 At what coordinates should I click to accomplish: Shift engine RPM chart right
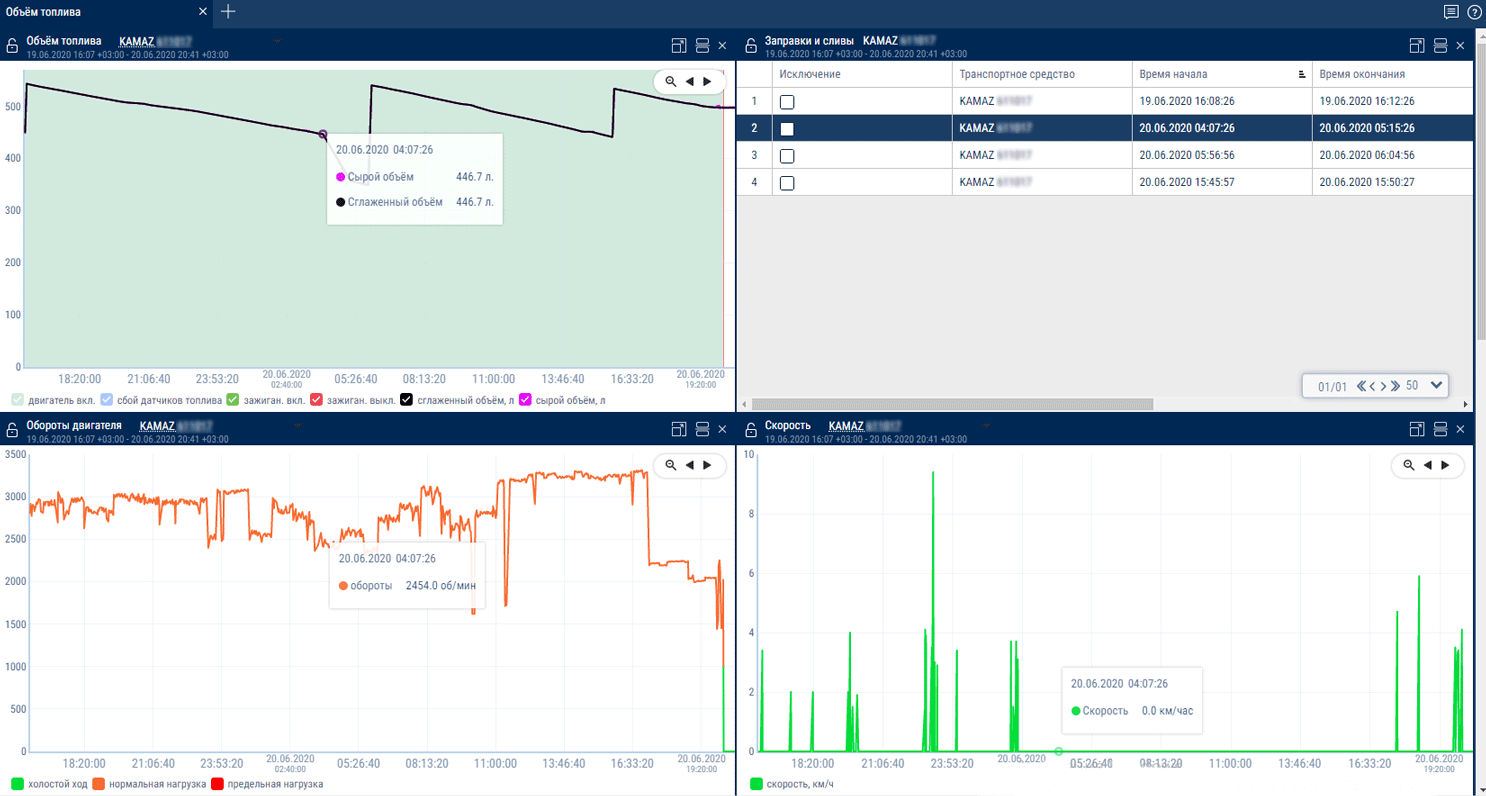pos(707,465)
